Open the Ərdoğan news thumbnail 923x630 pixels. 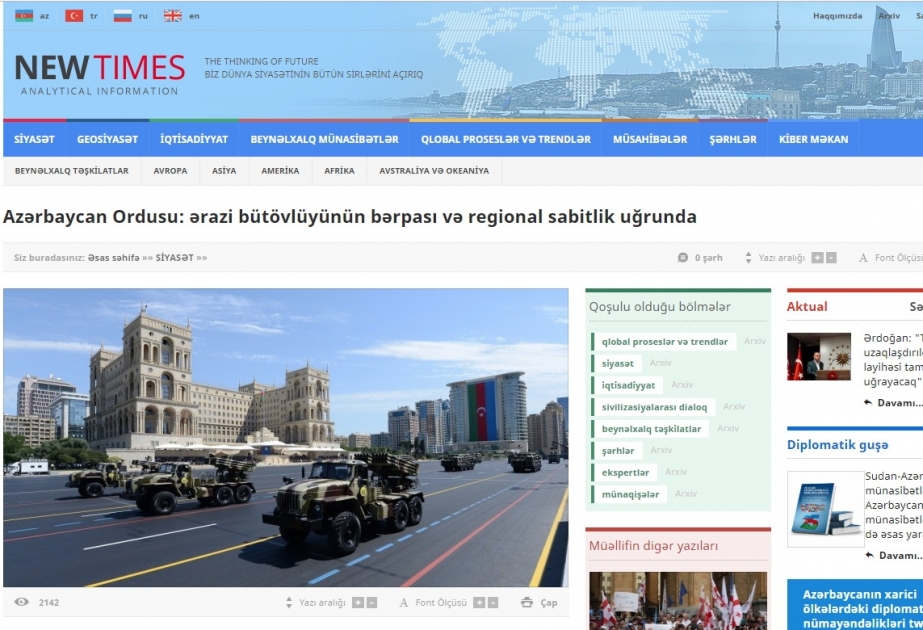pos(819,356)
